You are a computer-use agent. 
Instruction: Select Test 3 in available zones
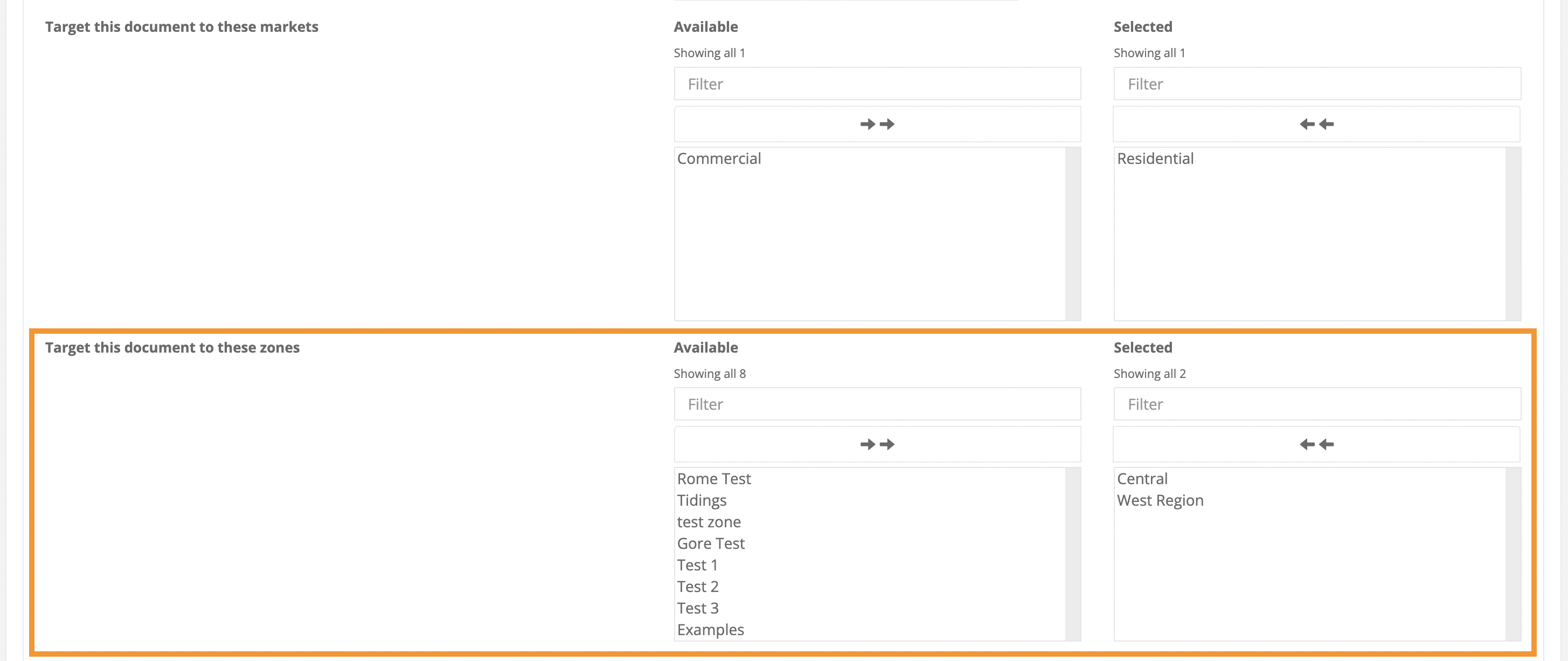click(698, 608)
